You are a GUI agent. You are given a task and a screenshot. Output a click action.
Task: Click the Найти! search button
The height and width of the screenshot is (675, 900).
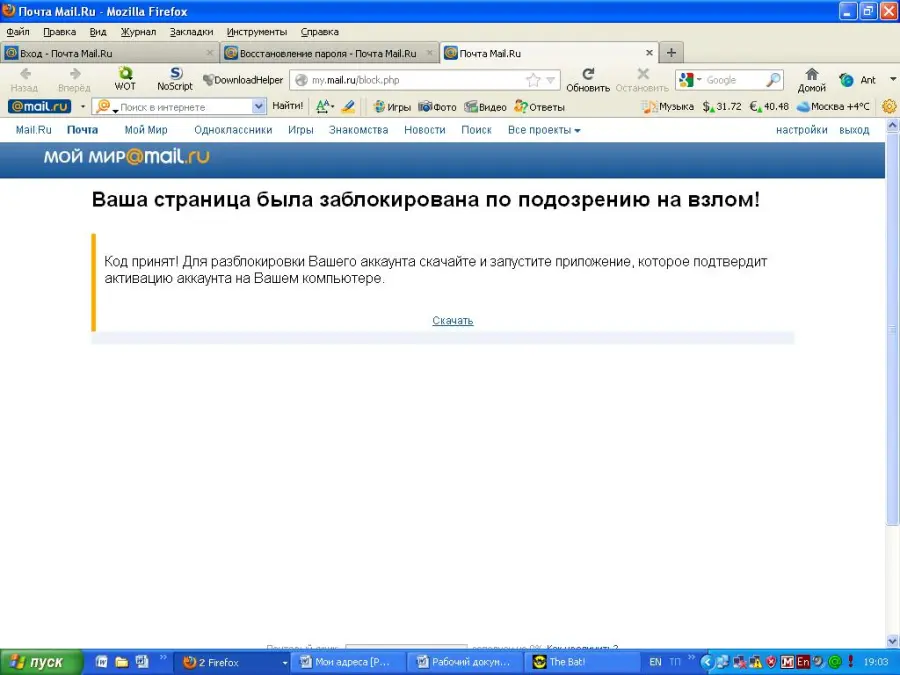tap(288, 106)
